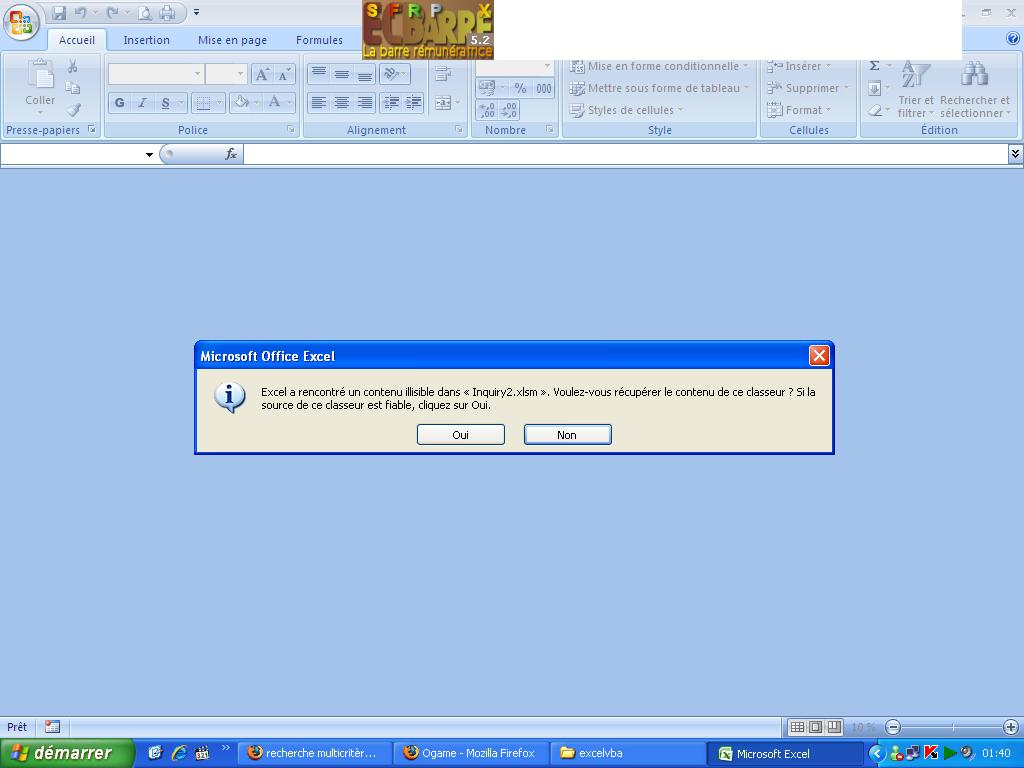
Task: Click the Windows démarrer start button
Action: [x=66, y=753]
